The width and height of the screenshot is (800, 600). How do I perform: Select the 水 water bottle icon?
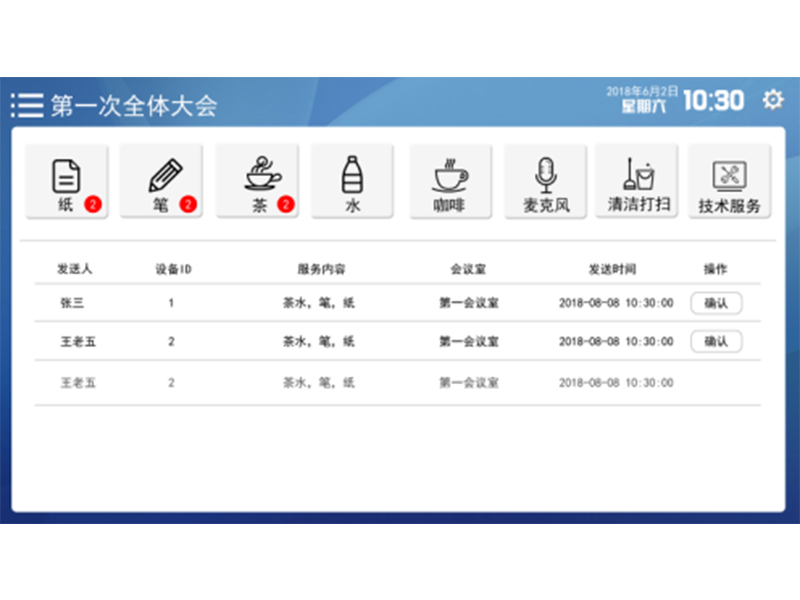(351, 181)
